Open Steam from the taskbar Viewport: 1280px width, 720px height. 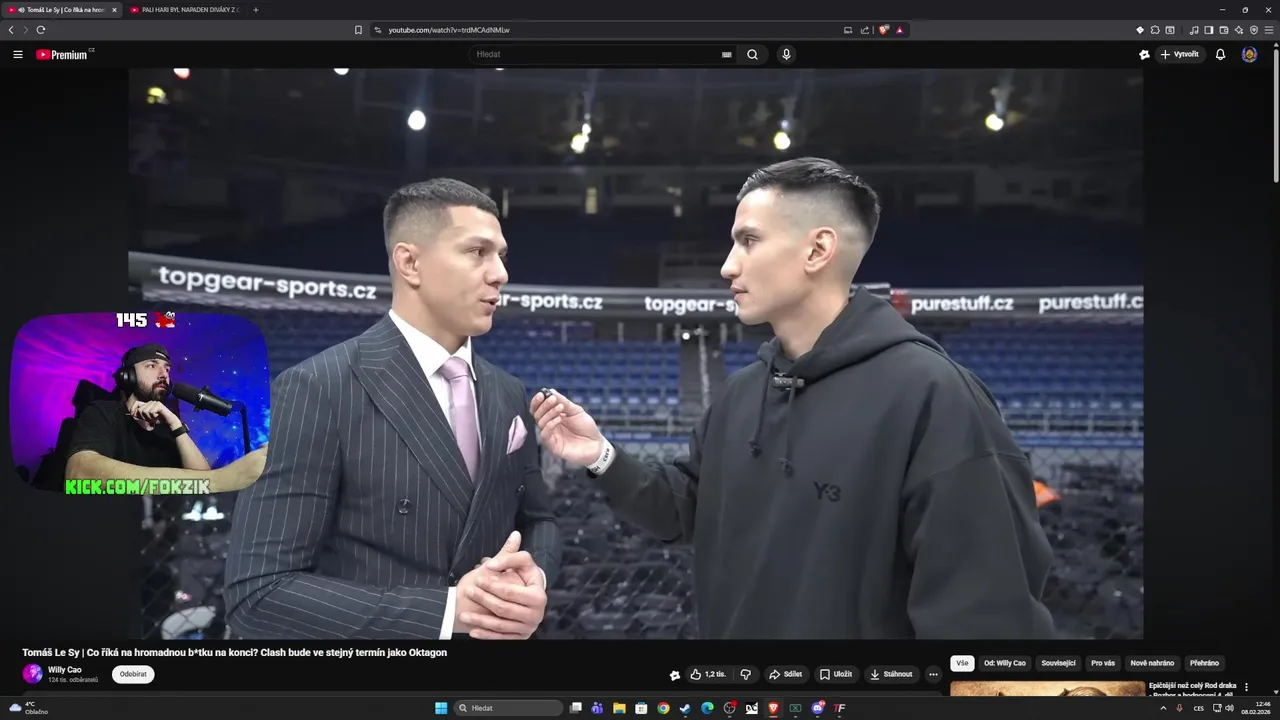pyautogui.click(x=685, y=708)
